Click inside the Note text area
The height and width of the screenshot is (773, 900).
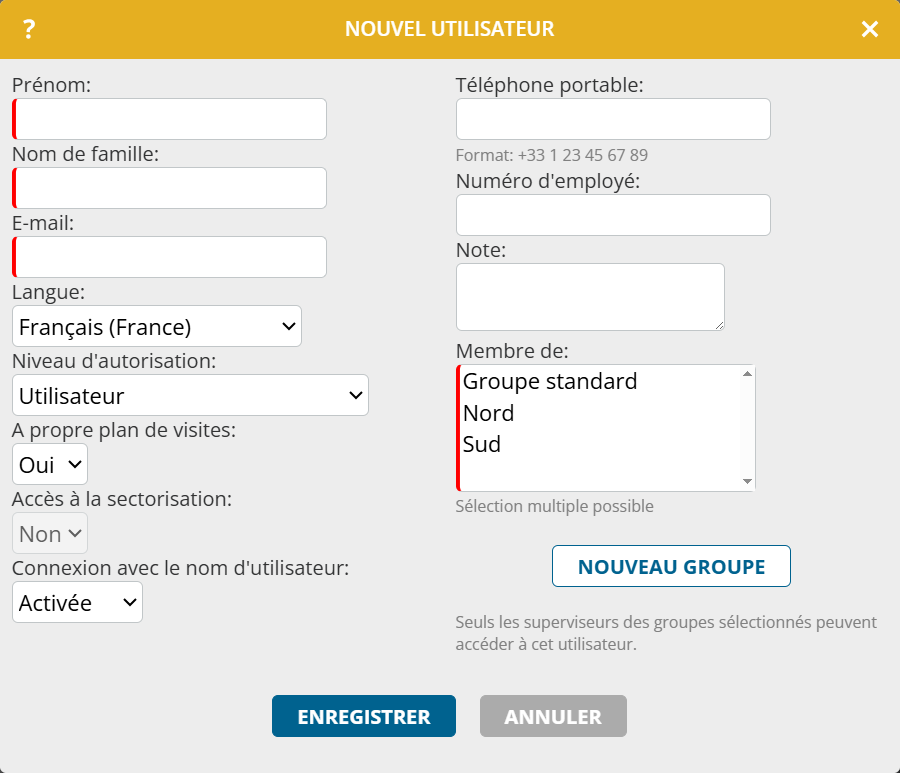[590, 296]
